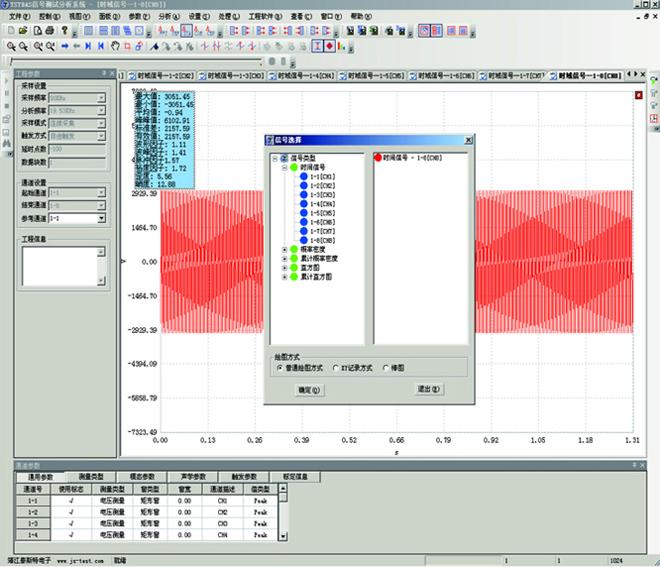660x567 pixels.
Task: Click the red 1-8[CH8] signal icon
Action: [377, 158]
